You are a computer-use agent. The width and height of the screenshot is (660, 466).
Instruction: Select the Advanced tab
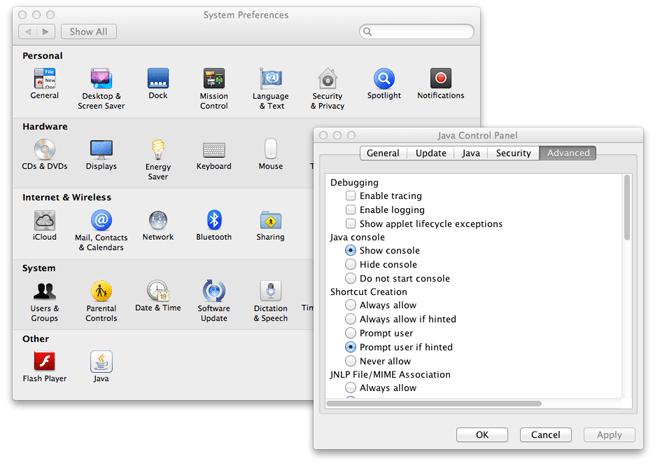[568, 153]
